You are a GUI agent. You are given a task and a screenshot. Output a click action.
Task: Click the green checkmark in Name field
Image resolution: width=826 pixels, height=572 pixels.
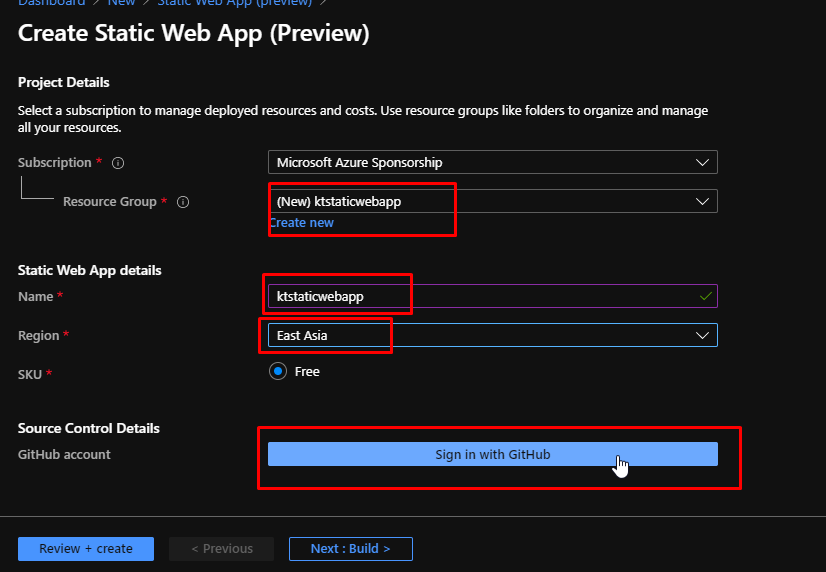(705, 296)
